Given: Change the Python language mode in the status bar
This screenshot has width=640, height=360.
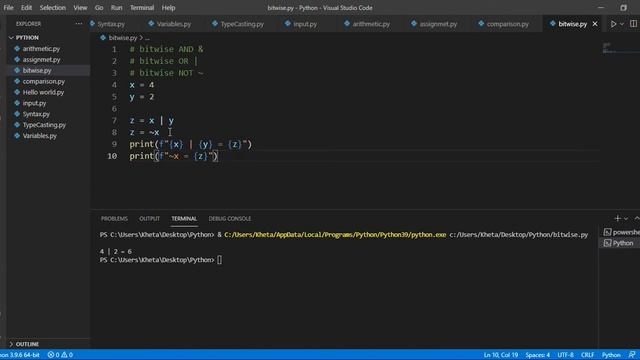Looking at the screenshot, I should point(611,355).
